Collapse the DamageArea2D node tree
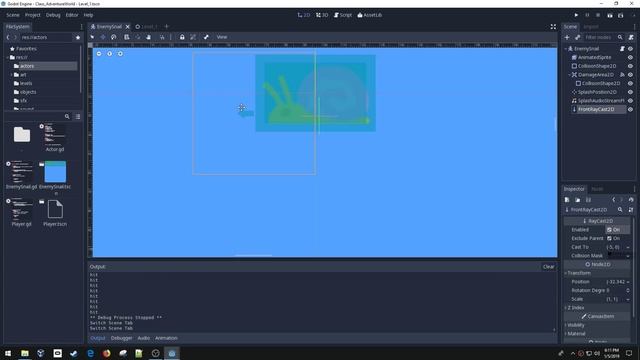Screen dimensions: 640x360 [569, 75]
